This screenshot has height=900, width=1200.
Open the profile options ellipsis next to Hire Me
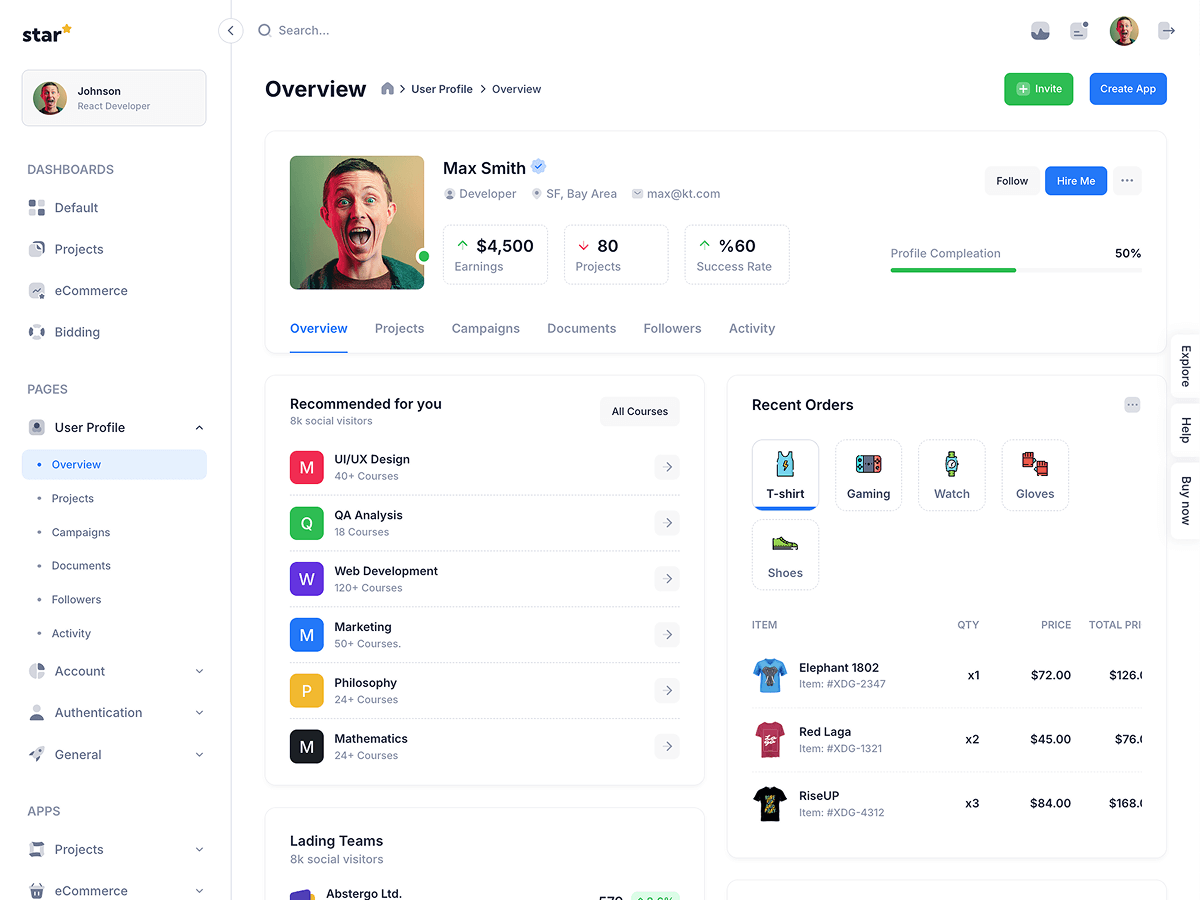(1127, 180)
